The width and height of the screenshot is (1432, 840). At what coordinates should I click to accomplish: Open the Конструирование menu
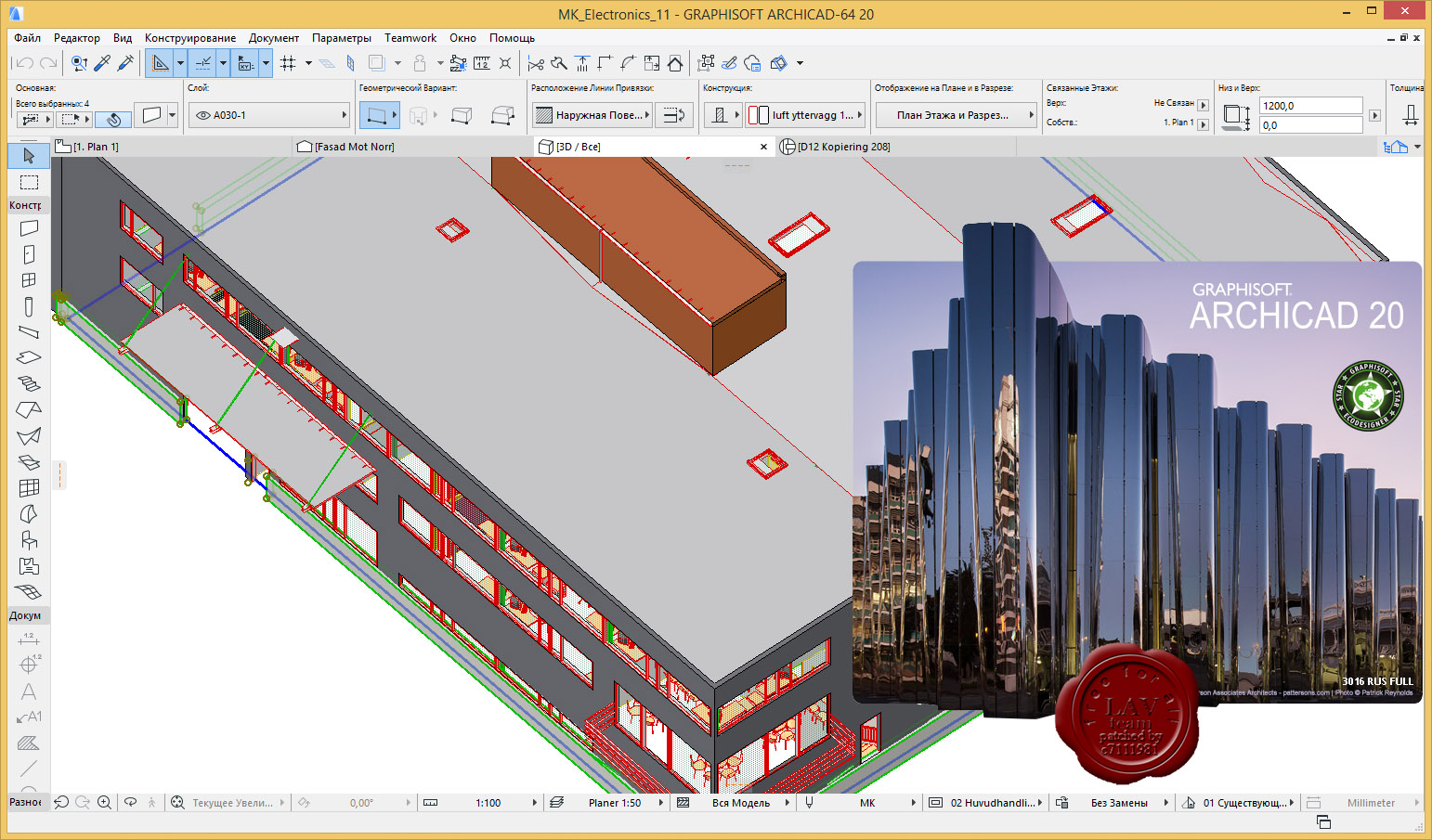190,38
